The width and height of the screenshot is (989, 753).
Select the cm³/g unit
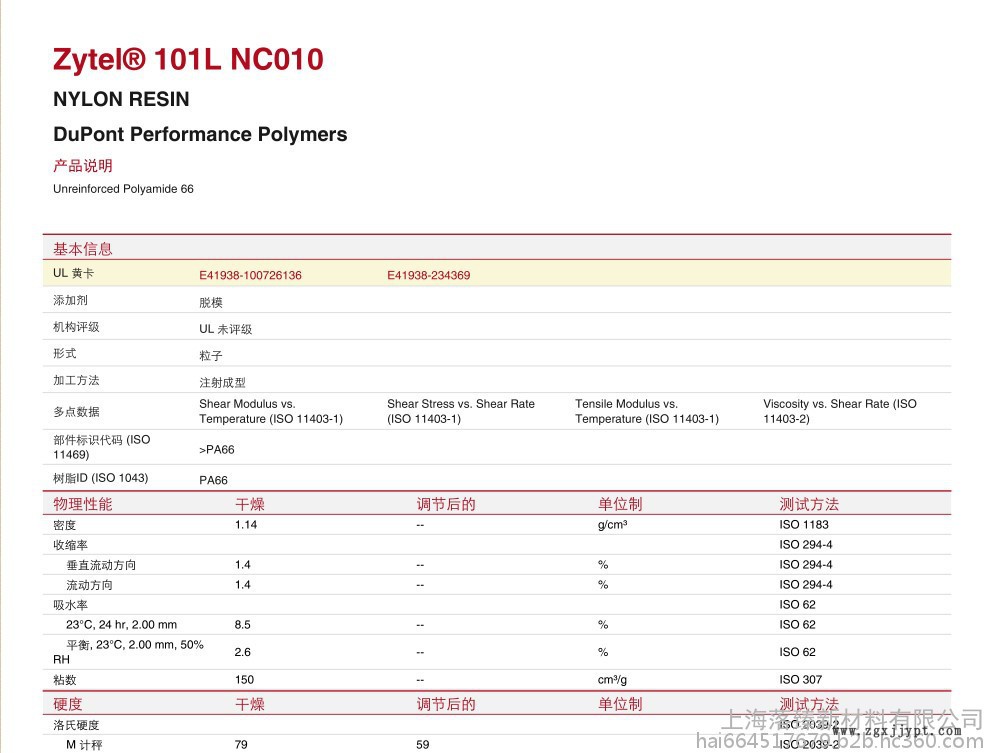pyautogui.click(x=612, y=680)
